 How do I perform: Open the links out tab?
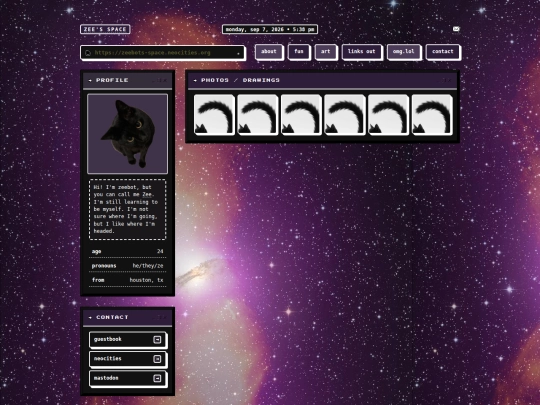(x=362, y=52)
